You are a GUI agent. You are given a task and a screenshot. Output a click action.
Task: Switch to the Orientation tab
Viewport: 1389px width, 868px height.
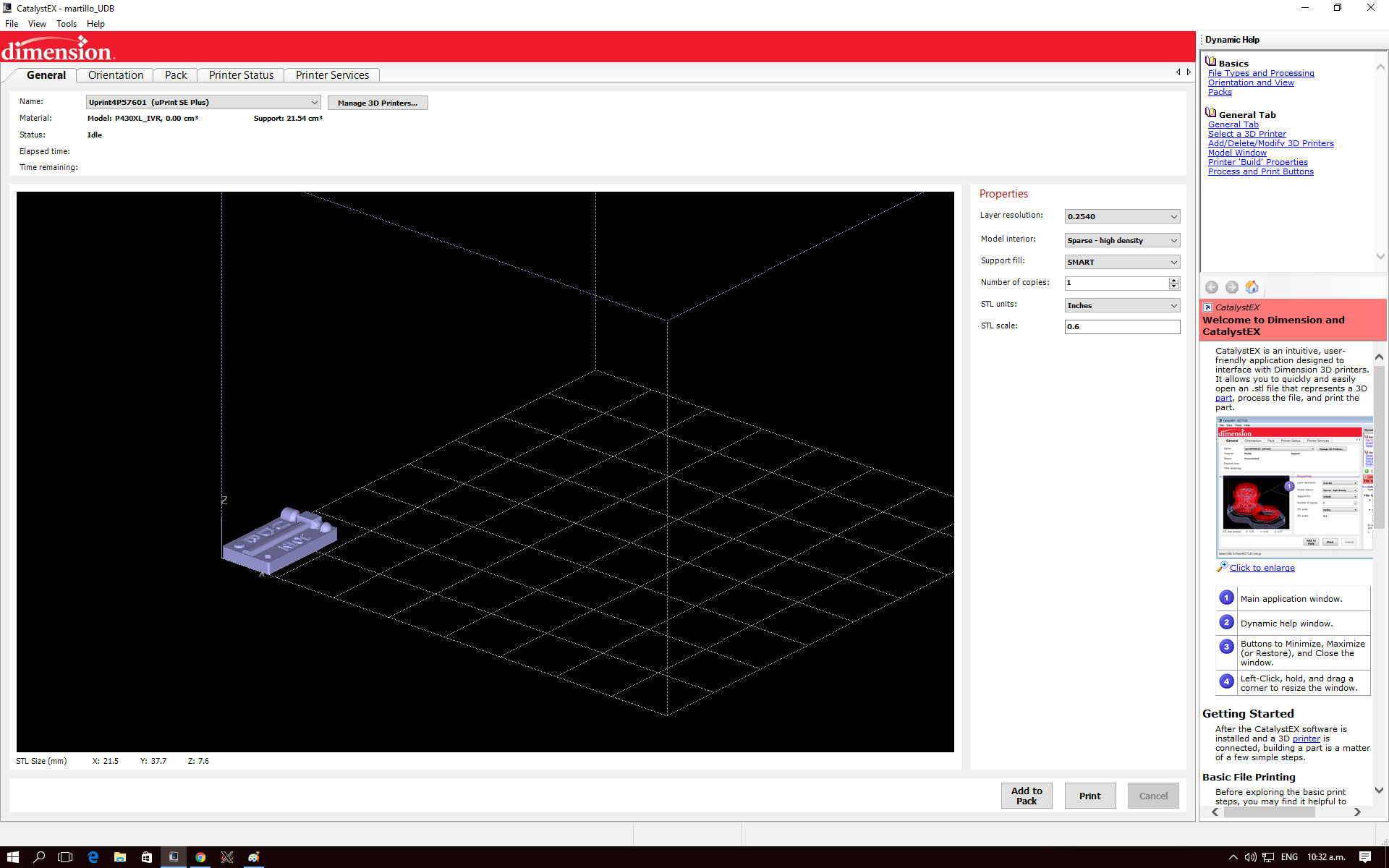click(x=116, y=75)
